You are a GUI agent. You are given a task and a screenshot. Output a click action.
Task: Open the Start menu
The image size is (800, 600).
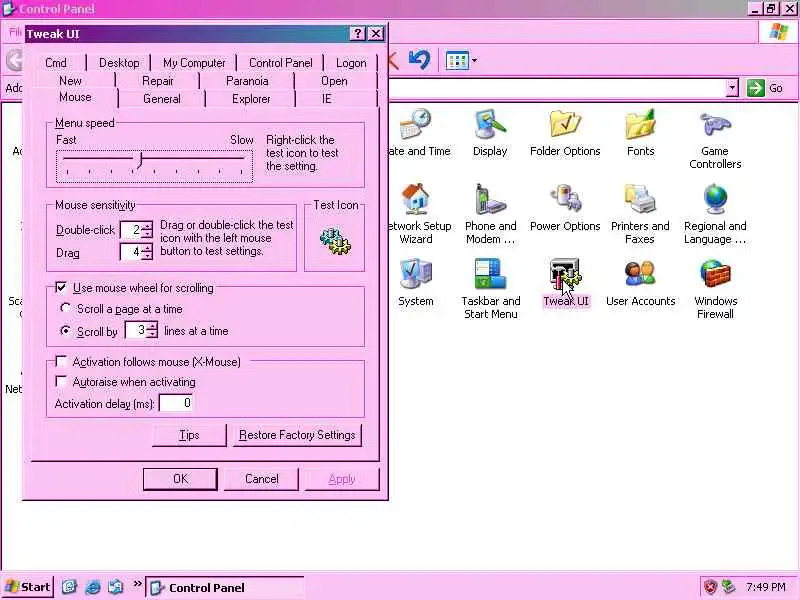[x=28, y=587]
